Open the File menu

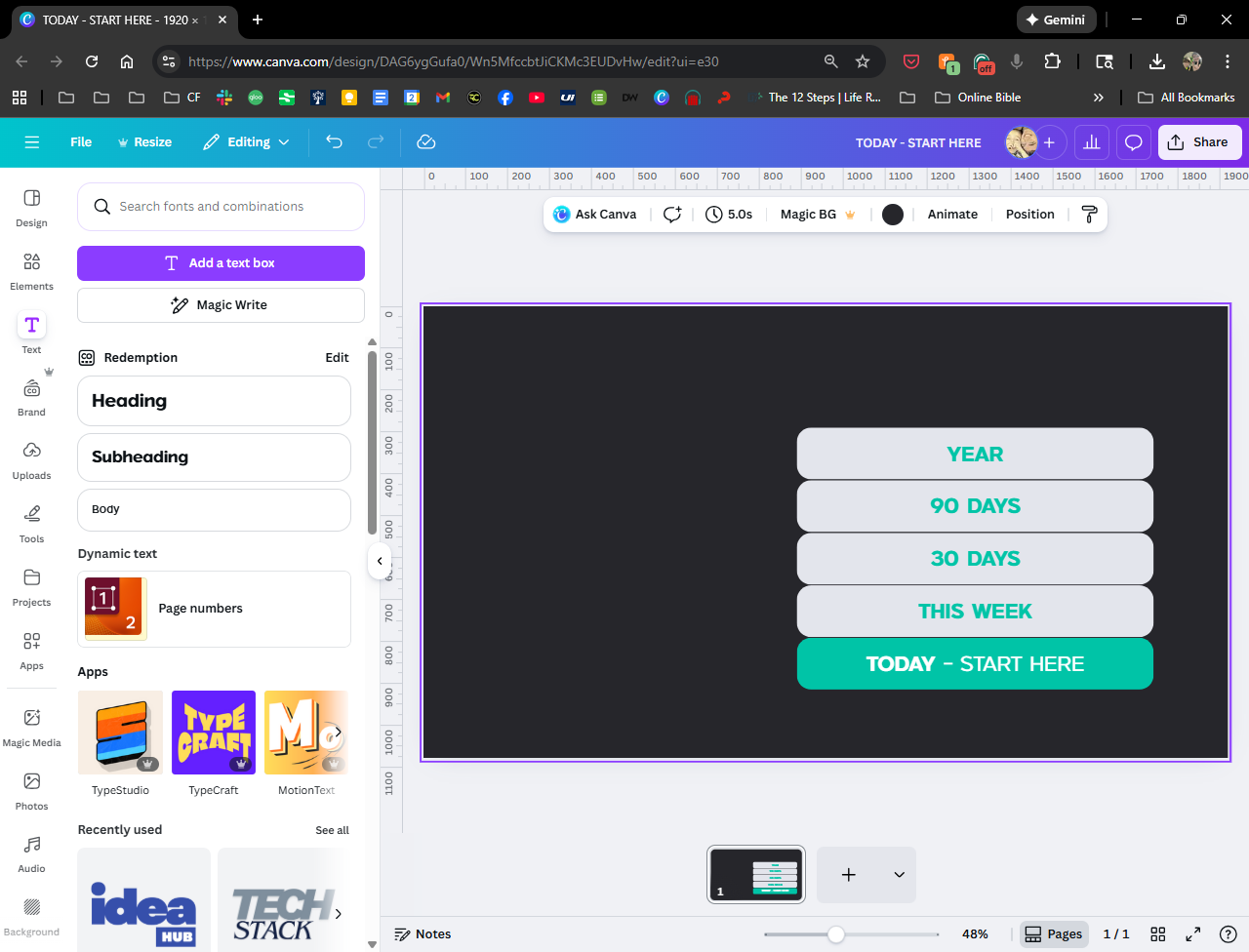pyautogui.click(x=81, y=142)
